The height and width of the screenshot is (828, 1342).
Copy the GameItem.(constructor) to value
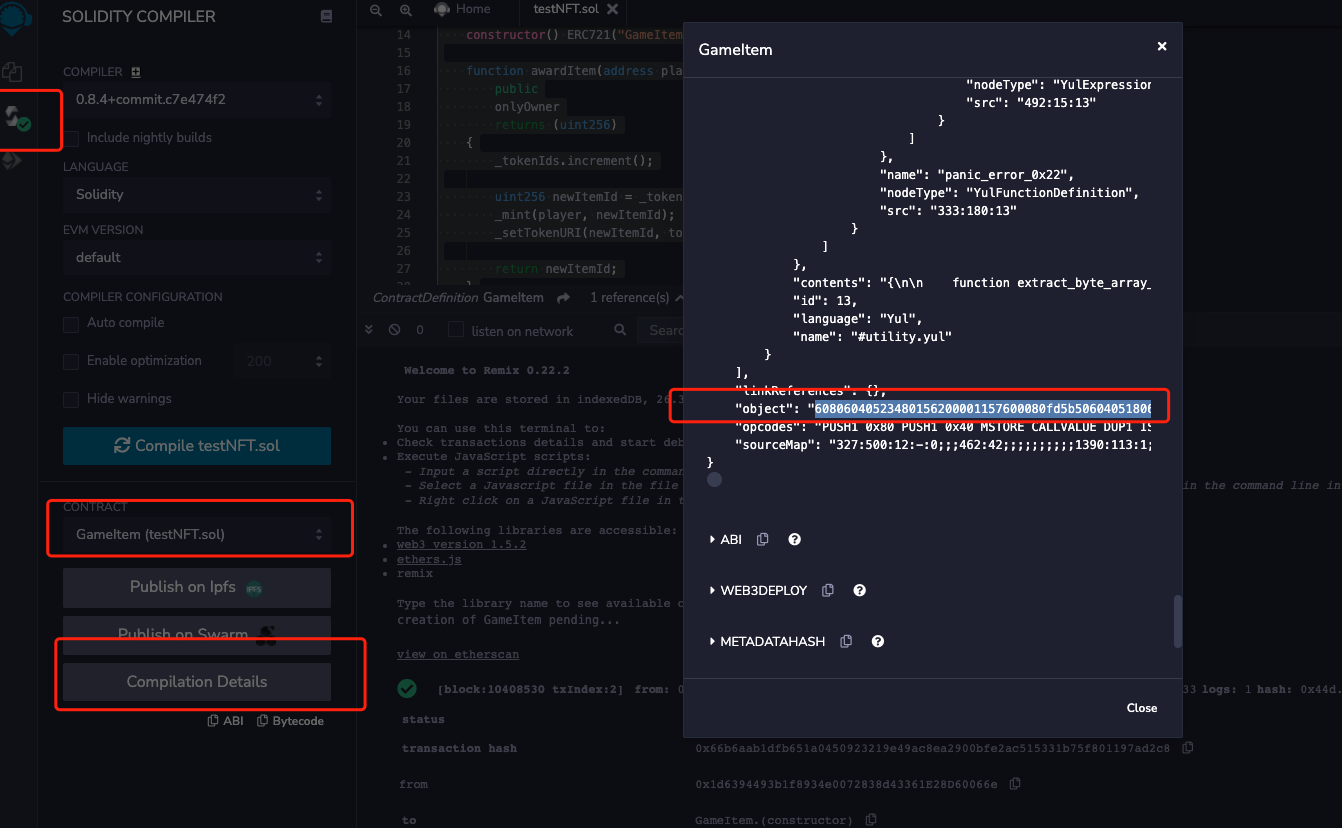click(871, 820)
